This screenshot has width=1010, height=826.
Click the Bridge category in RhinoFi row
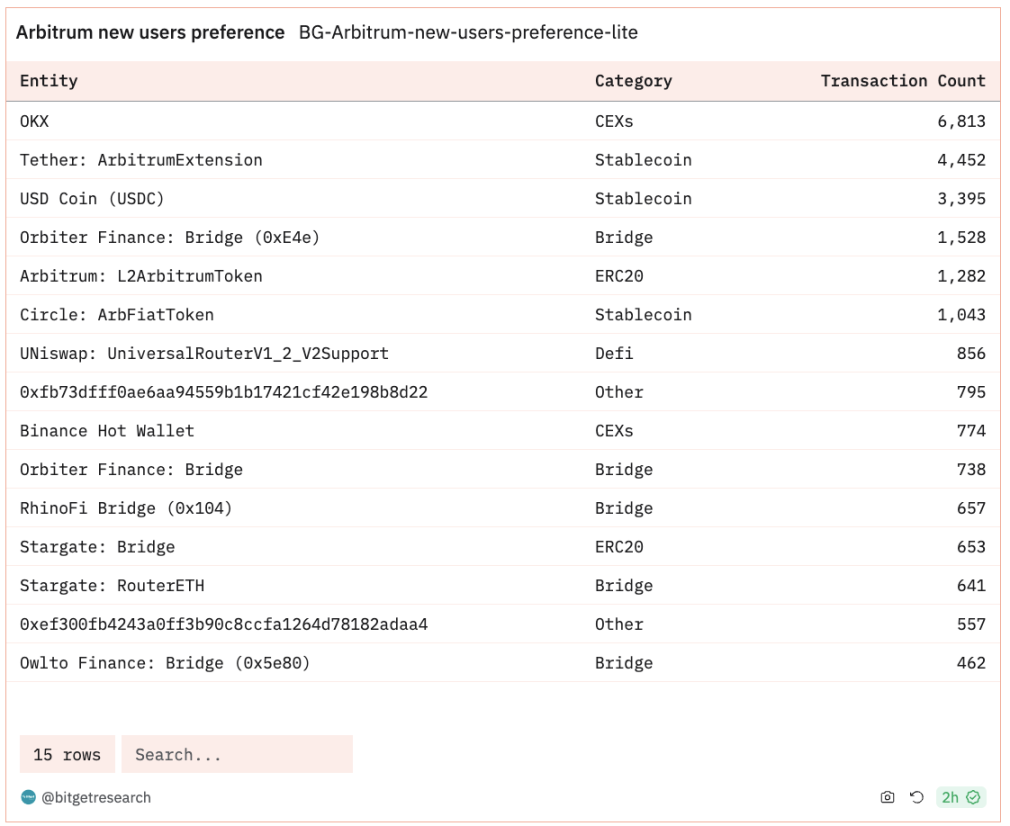click(x=624, y=508)
